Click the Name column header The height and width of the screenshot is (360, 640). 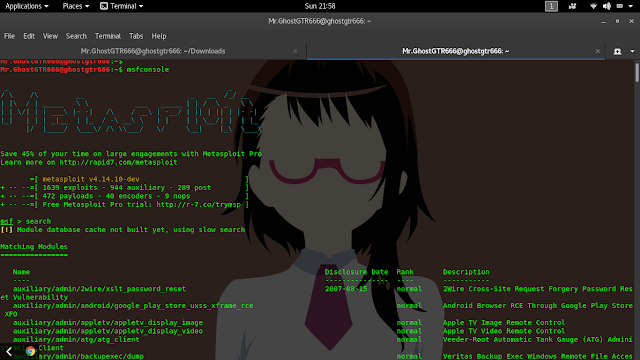pyautogui.click(x=21, y=272)
